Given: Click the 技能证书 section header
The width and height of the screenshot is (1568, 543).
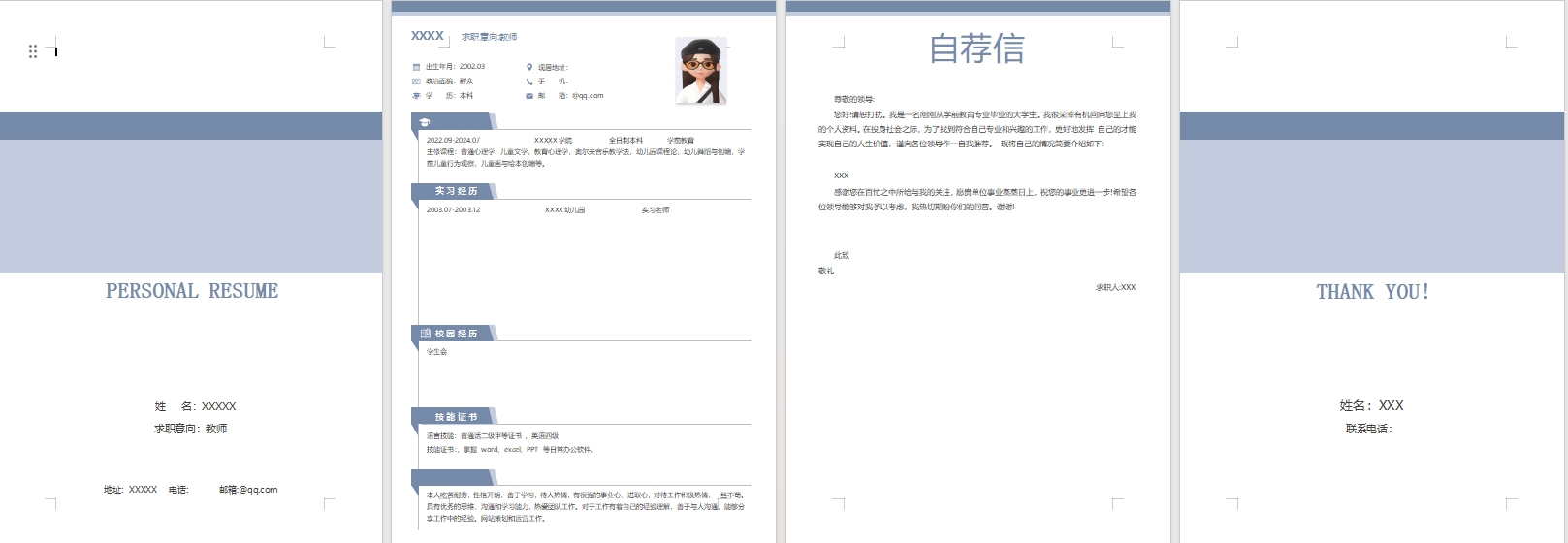Looking at the screenshot, I should point(456,417).
